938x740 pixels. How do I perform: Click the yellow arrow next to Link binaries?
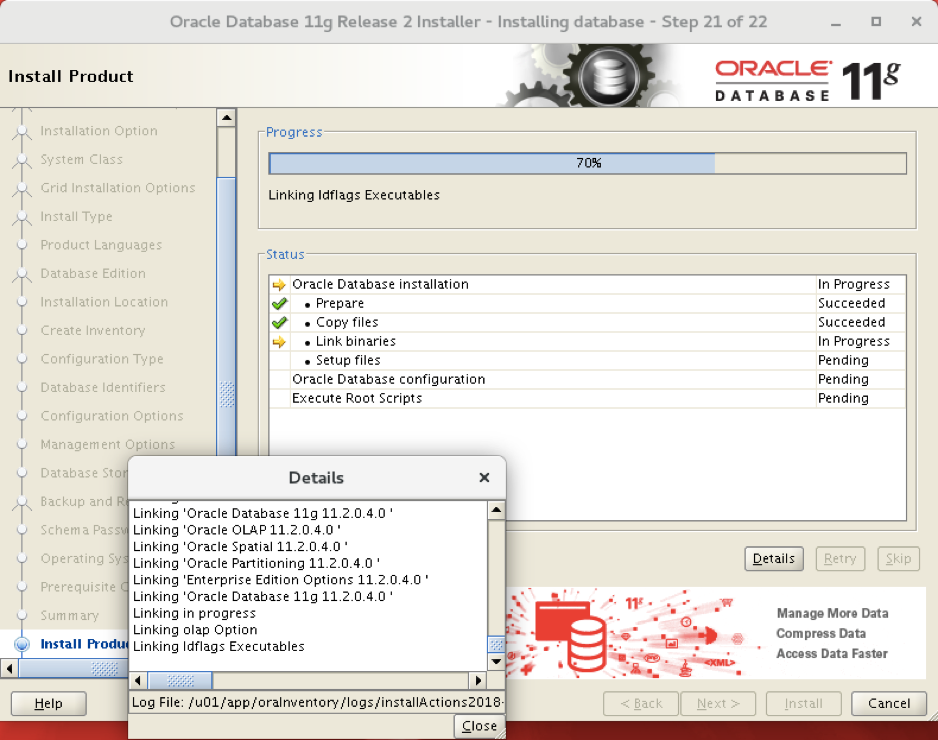pos(279,341)
